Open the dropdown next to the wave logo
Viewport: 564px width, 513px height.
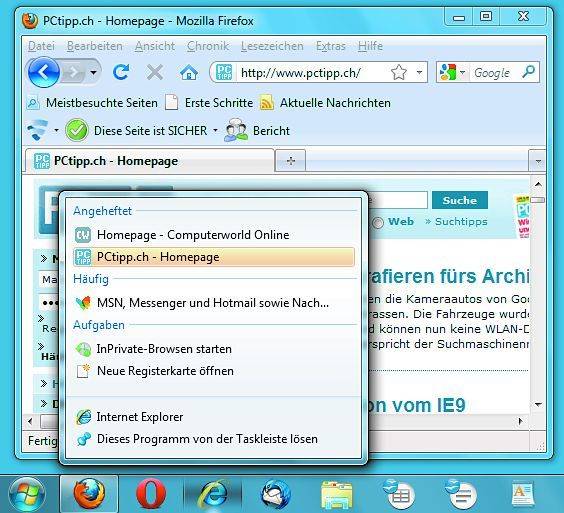(x=56, y=130)
